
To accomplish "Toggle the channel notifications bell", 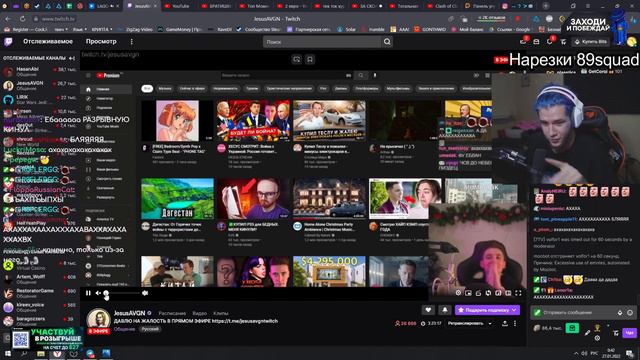I will click(x=444, y=310).
